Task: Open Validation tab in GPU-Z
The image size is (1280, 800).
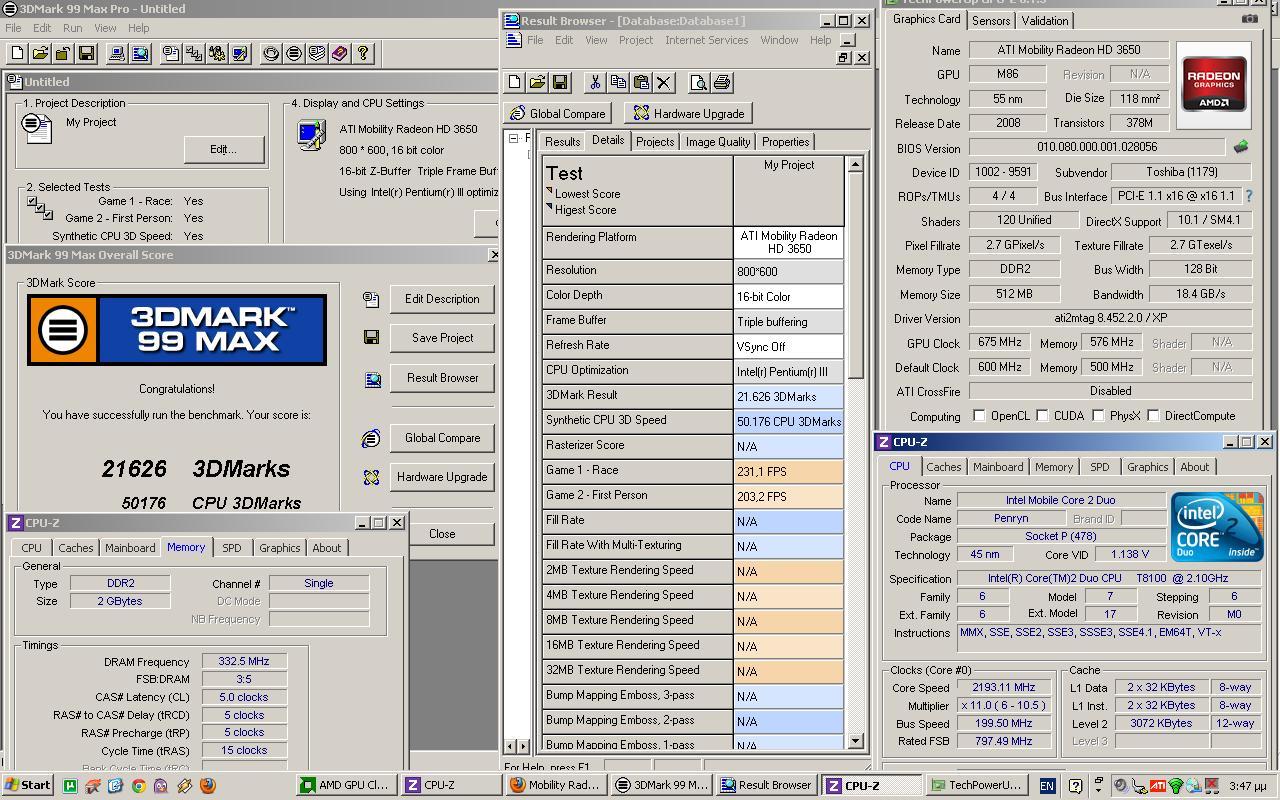Action: tap(1044, 20)
